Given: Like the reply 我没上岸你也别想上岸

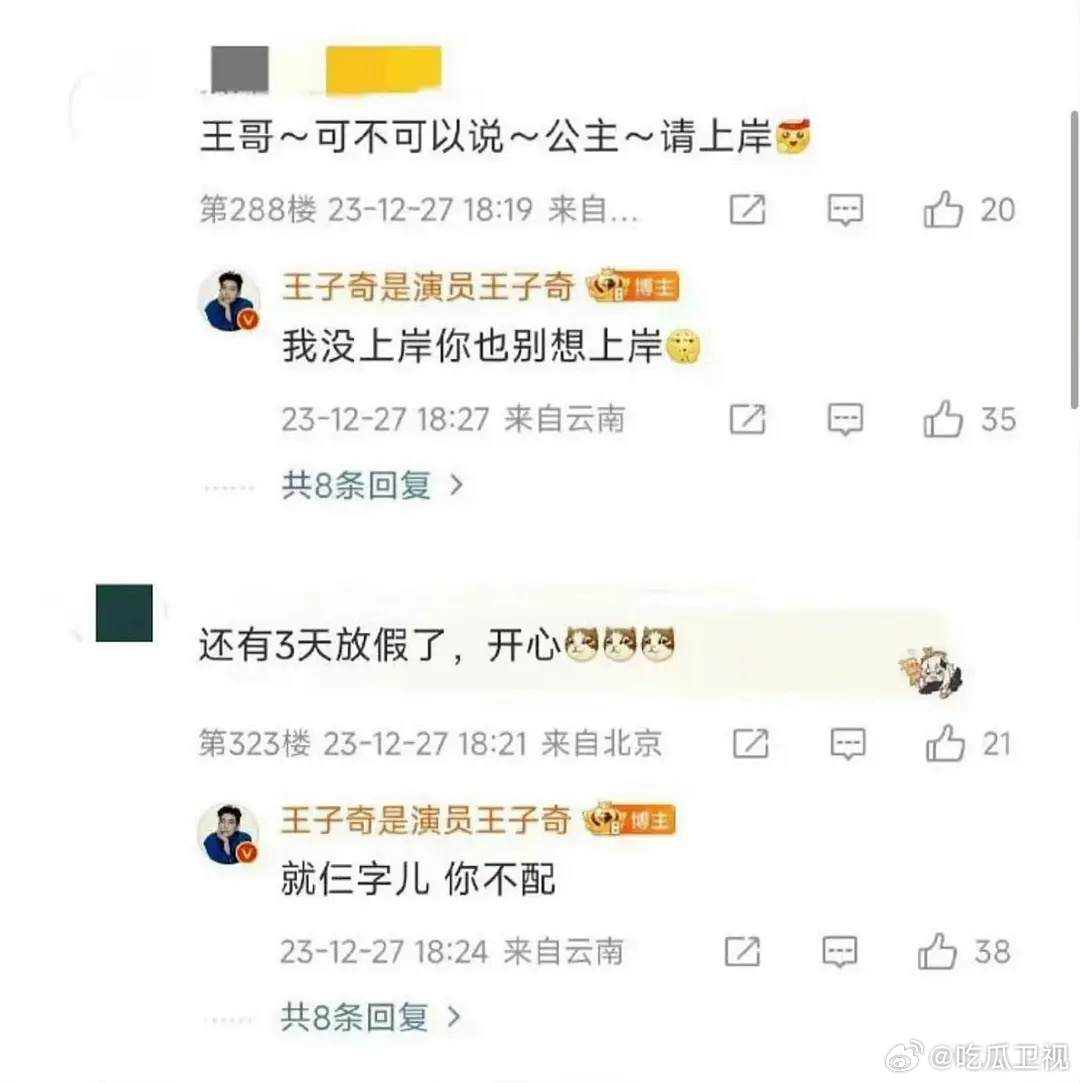Looking at the screenshot, I should coord(943,419).
